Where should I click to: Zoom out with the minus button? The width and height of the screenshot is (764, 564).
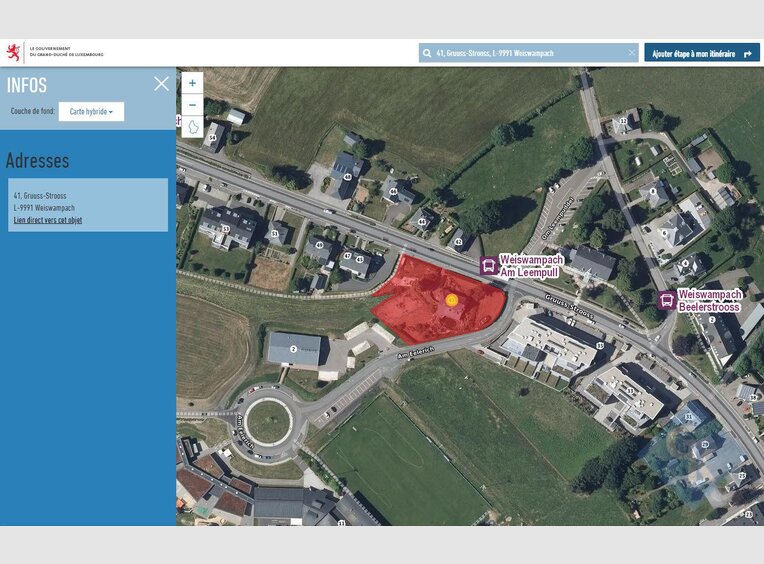click(192, 105)
